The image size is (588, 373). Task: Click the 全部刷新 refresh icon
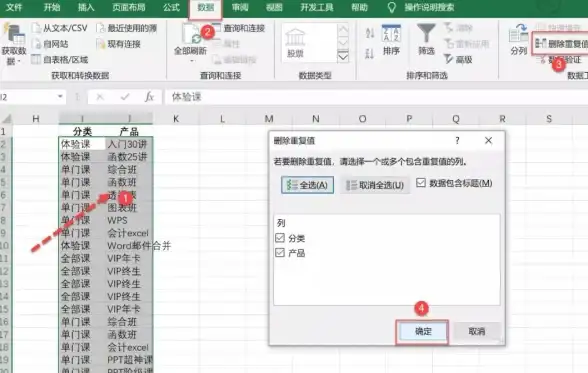click(x=191, y=34)
